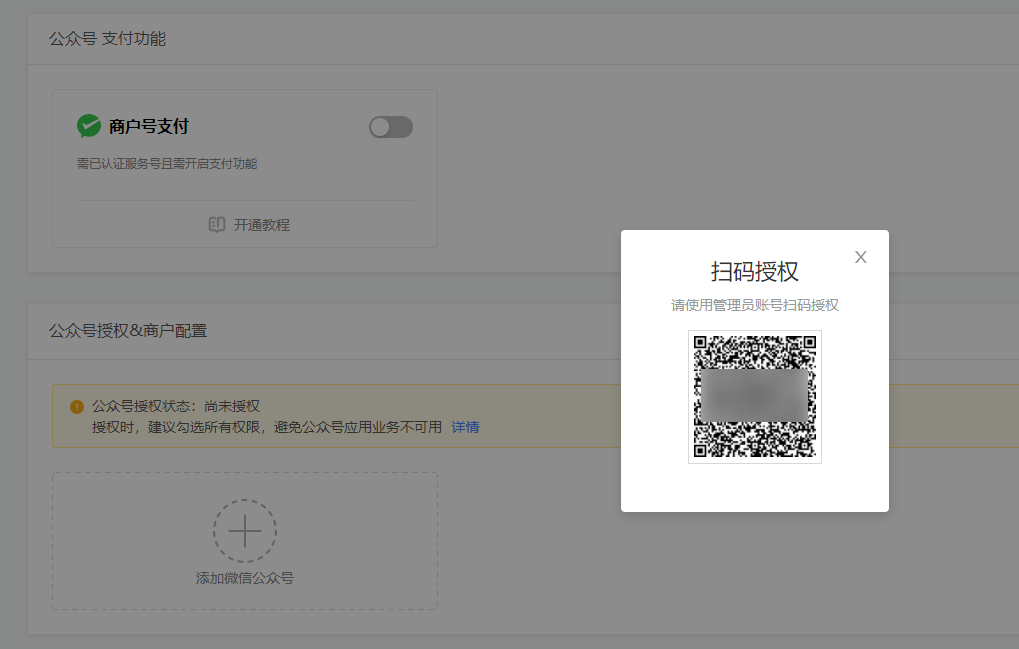This screenshot has width=1019, height=649.
Task: Click the orange warning icon in the banner
Action: (x=77, y=407)
